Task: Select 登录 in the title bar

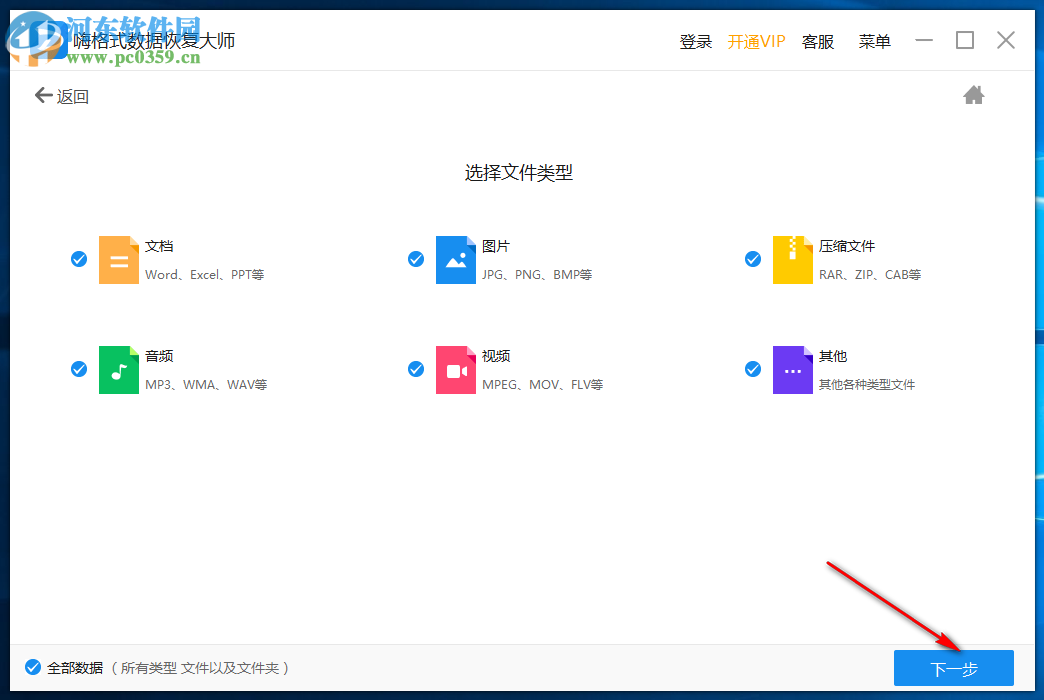Action: tap(695, 41)
